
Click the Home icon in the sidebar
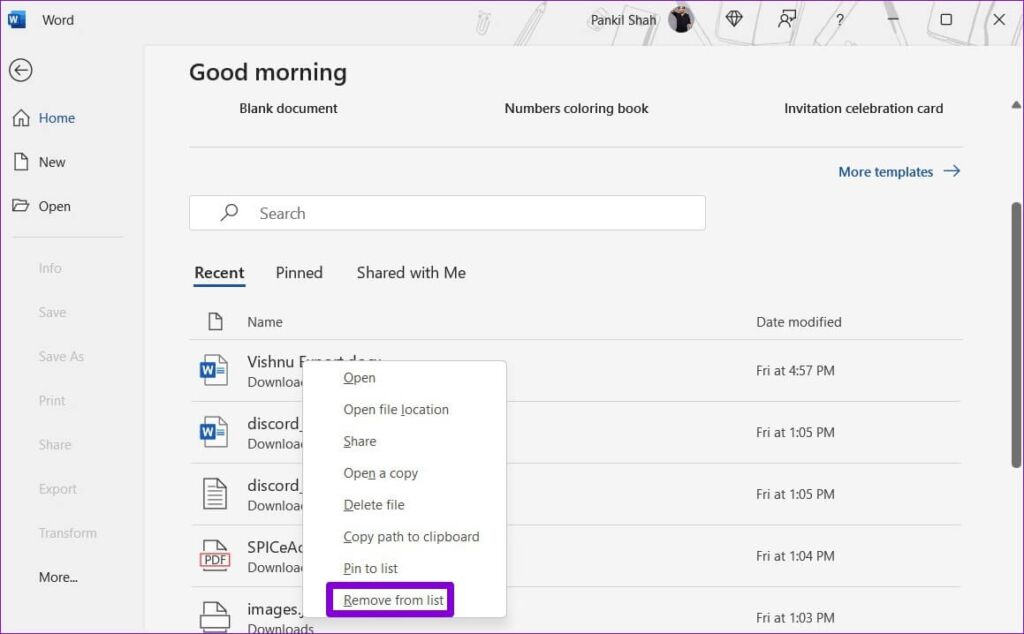coord(21,118)
